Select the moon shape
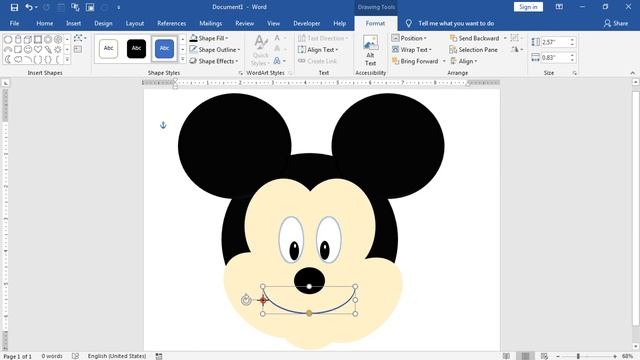 [x=8, y=60]
